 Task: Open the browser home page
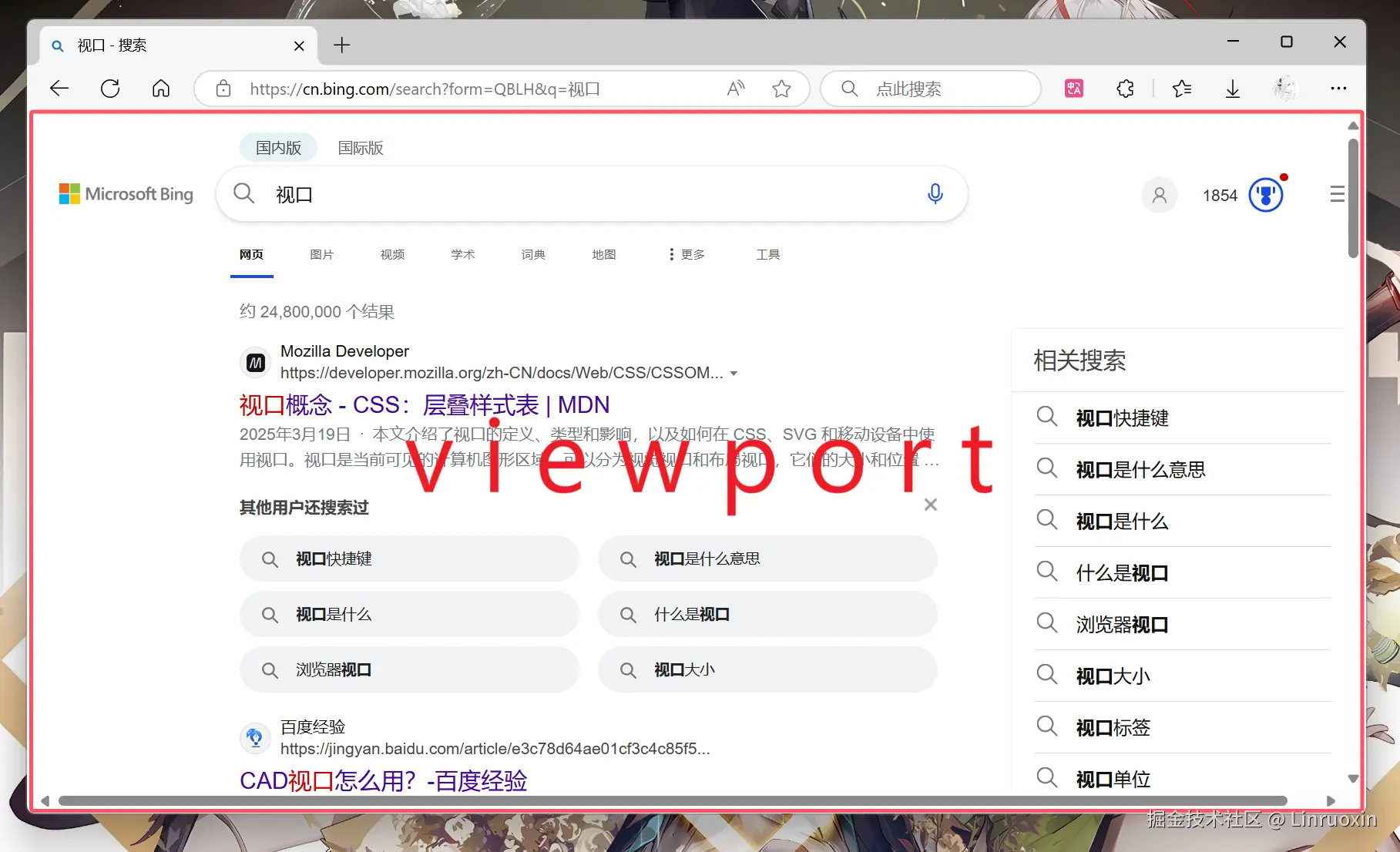(161, 89)
